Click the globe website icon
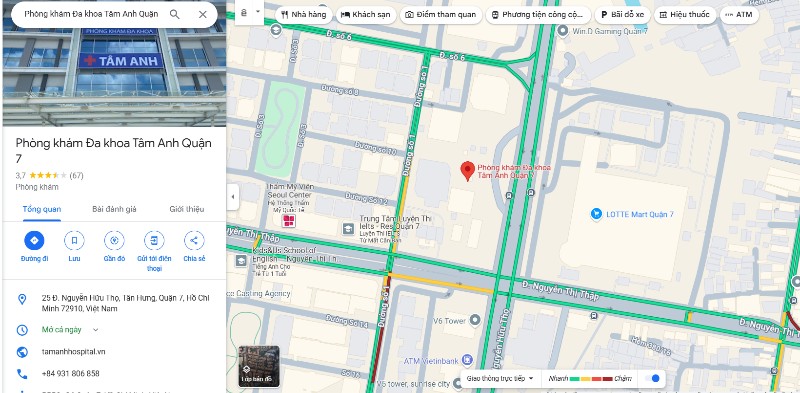 click(22, 352)
